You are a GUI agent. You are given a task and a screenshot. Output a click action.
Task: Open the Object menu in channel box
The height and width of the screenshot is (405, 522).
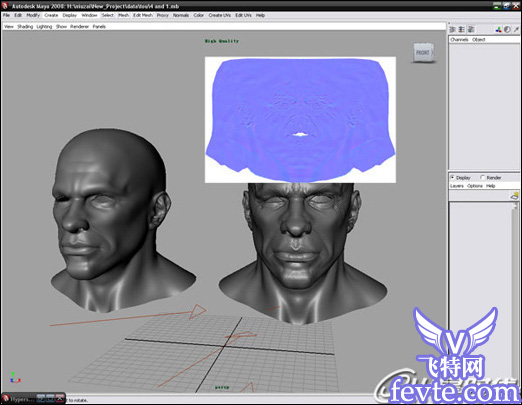coord(479,40)
